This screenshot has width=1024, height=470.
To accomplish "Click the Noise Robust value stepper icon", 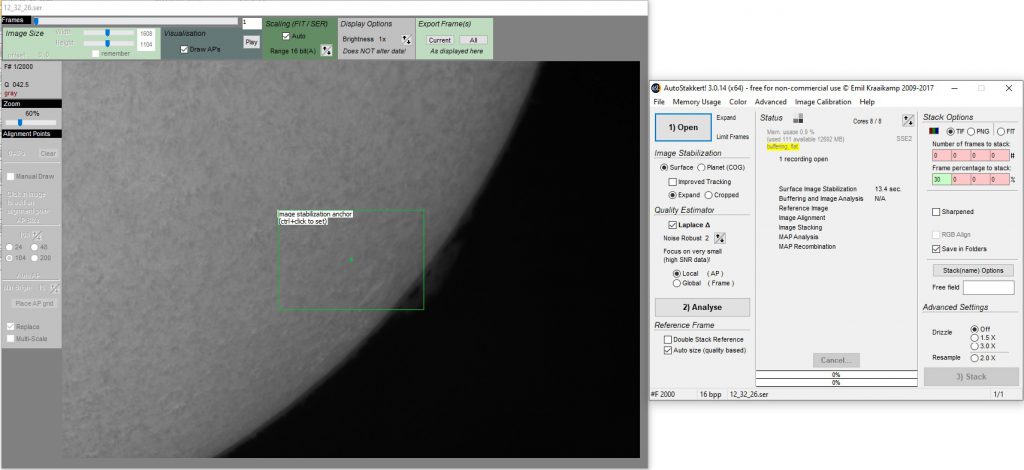I will [719, 237].
